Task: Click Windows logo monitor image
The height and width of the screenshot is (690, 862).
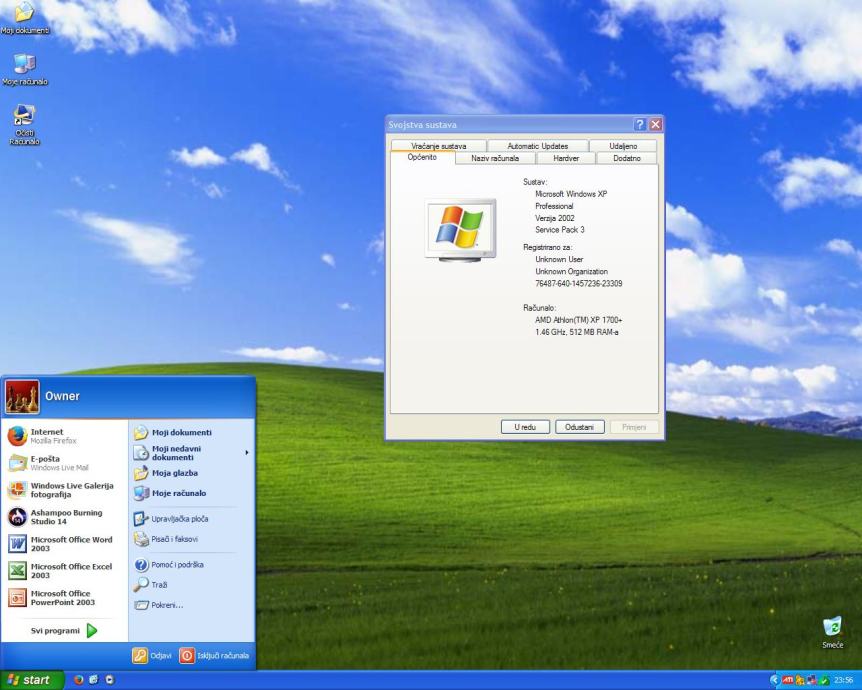Action: pyautogui.click(x=461, y=230)
